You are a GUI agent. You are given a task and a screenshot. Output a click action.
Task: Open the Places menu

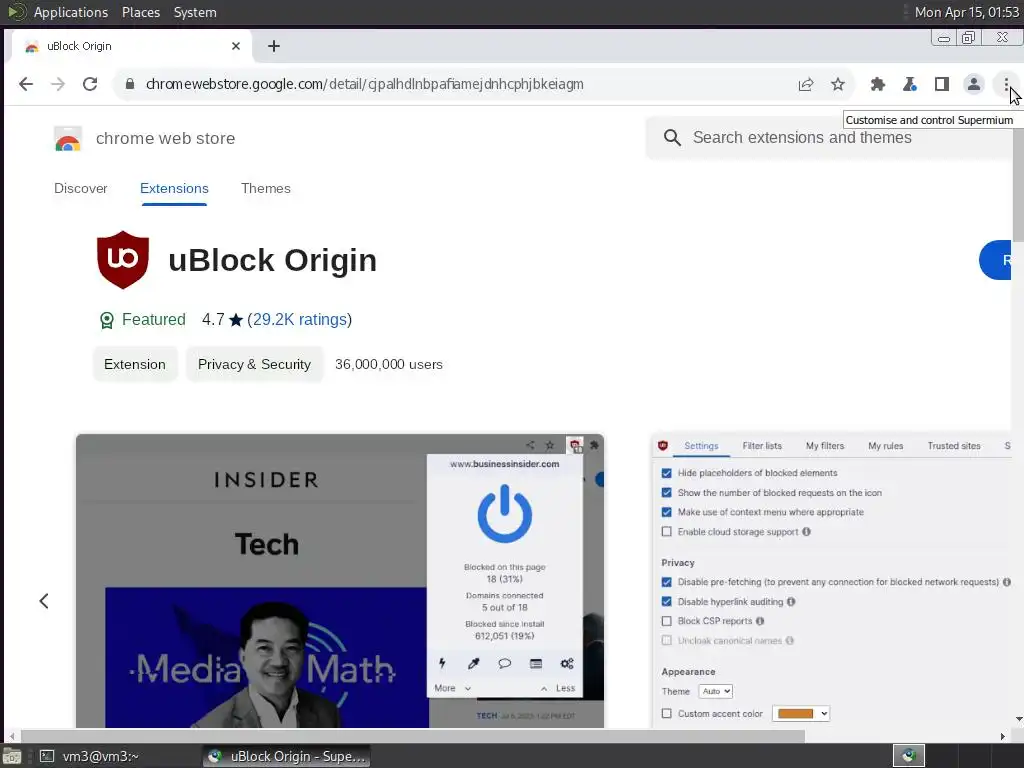tap(140, 12)
